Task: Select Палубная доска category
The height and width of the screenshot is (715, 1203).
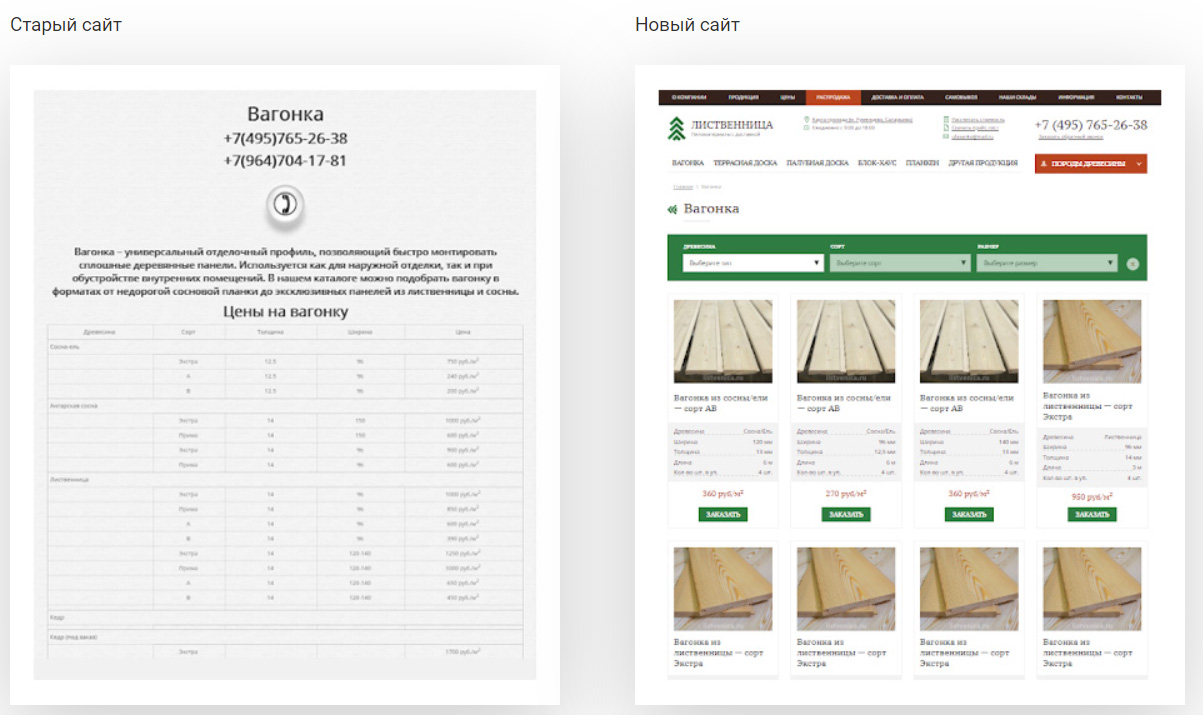Action: pos(817,163)
